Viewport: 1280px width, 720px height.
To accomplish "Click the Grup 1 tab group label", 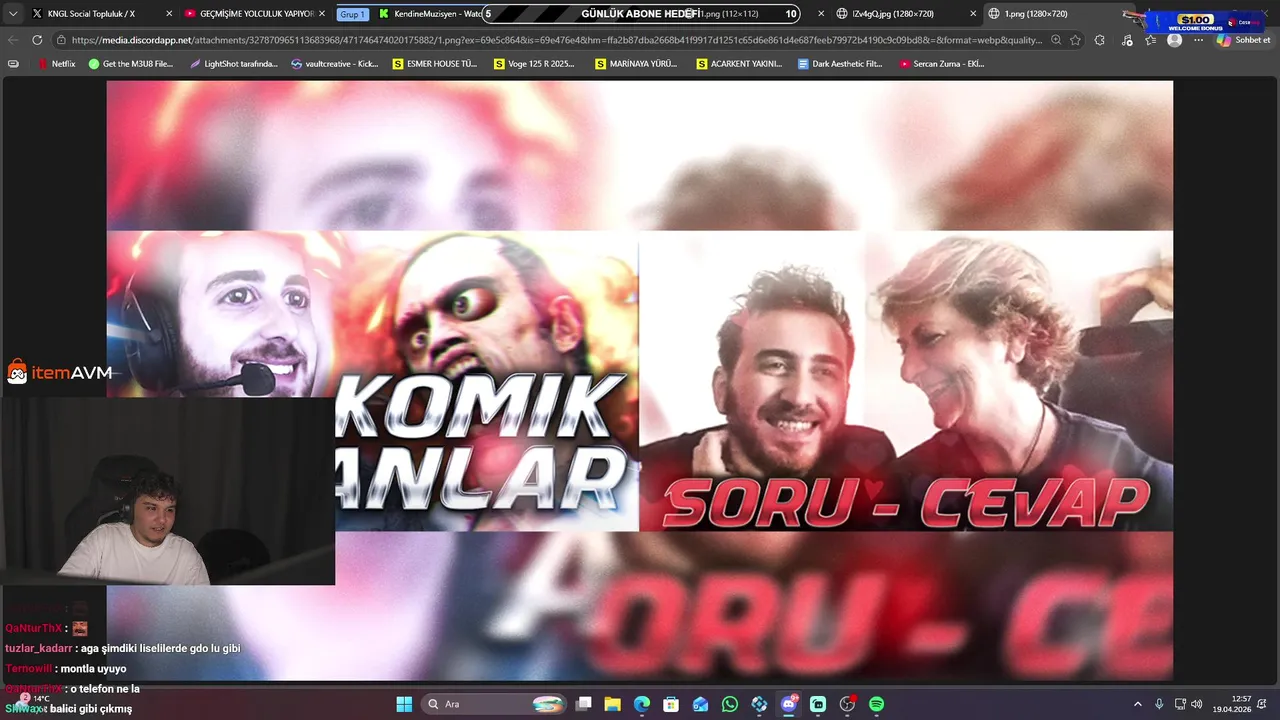I will (352, 14).
